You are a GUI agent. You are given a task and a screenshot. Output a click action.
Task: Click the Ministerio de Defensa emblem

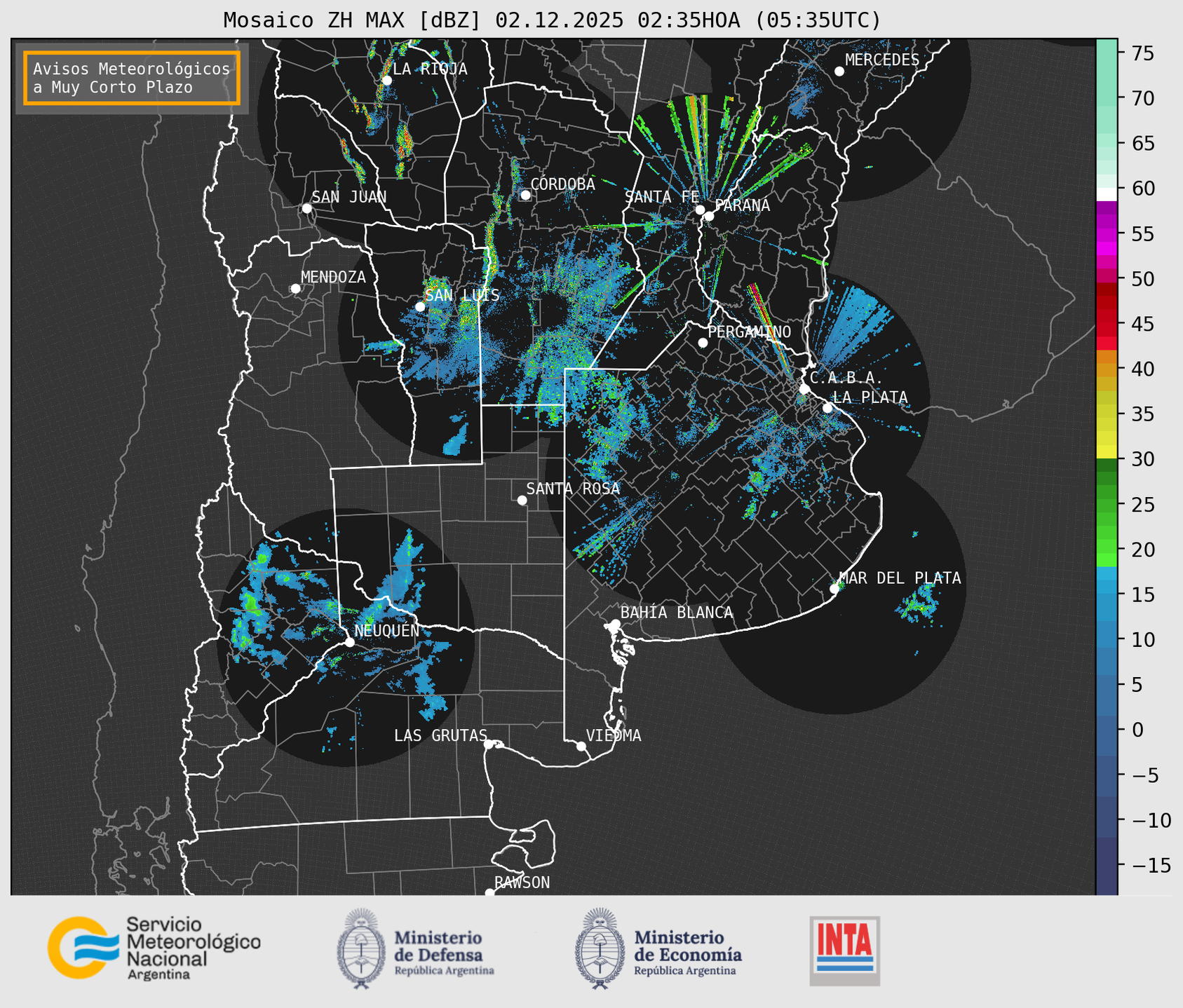[361, 948]
